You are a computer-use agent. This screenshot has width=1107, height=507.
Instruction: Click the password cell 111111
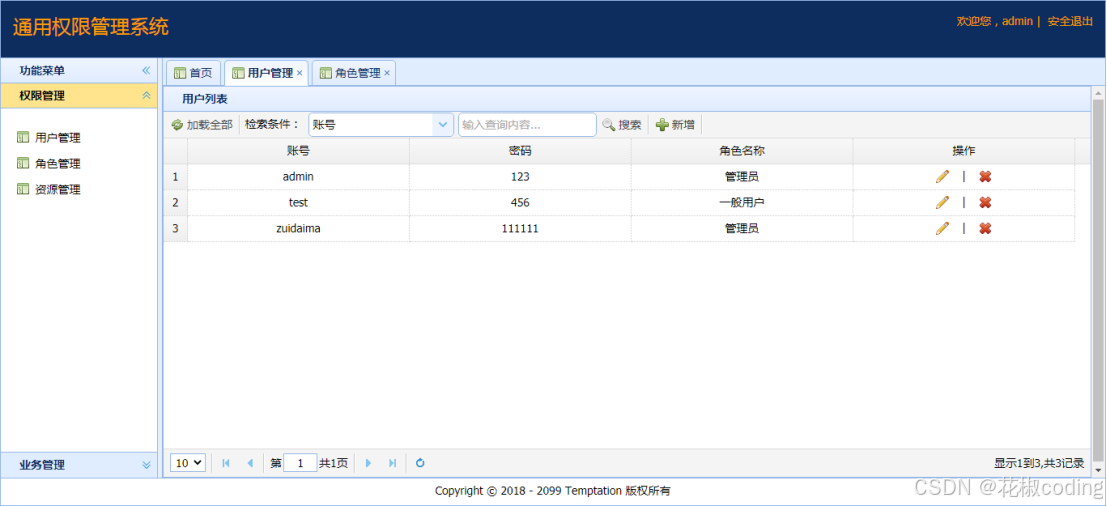(520, 228)
